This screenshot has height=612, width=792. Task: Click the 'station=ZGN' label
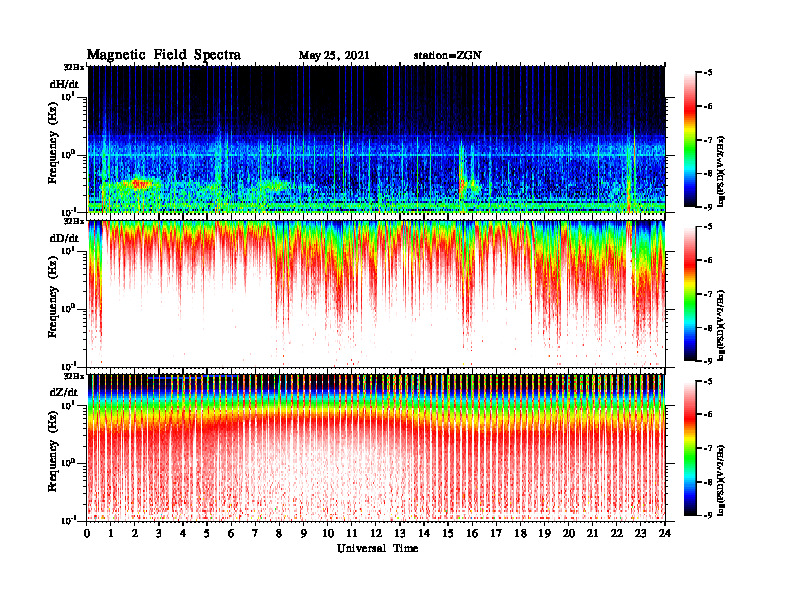click(447, 56)
